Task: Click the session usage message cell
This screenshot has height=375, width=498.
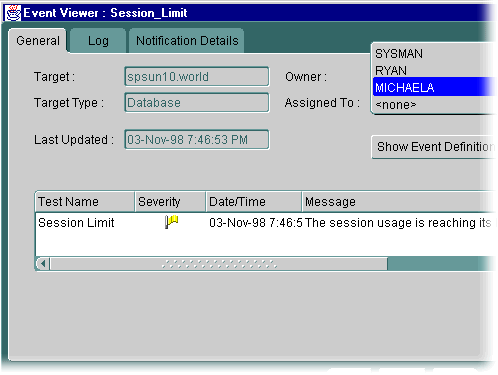Action: pos(399,223)
